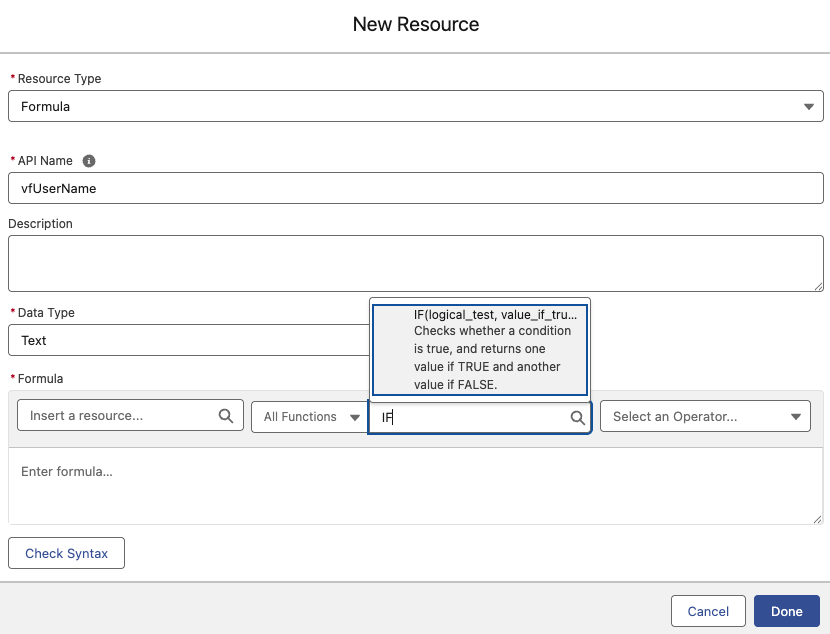Image resolution: width=830 pixels, height=634 pixels.
Task: Select the IF(logical_test...) function suggestion
Action: (480, 350)
